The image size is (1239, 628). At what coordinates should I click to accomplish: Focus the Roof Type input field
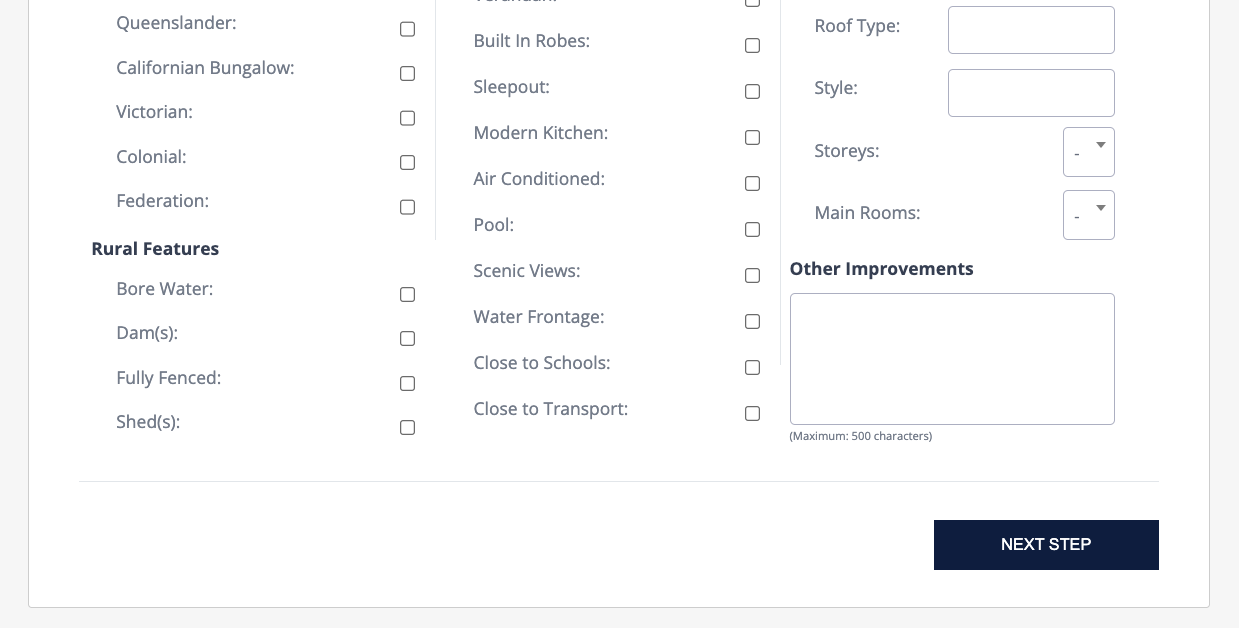[1031, 30]
